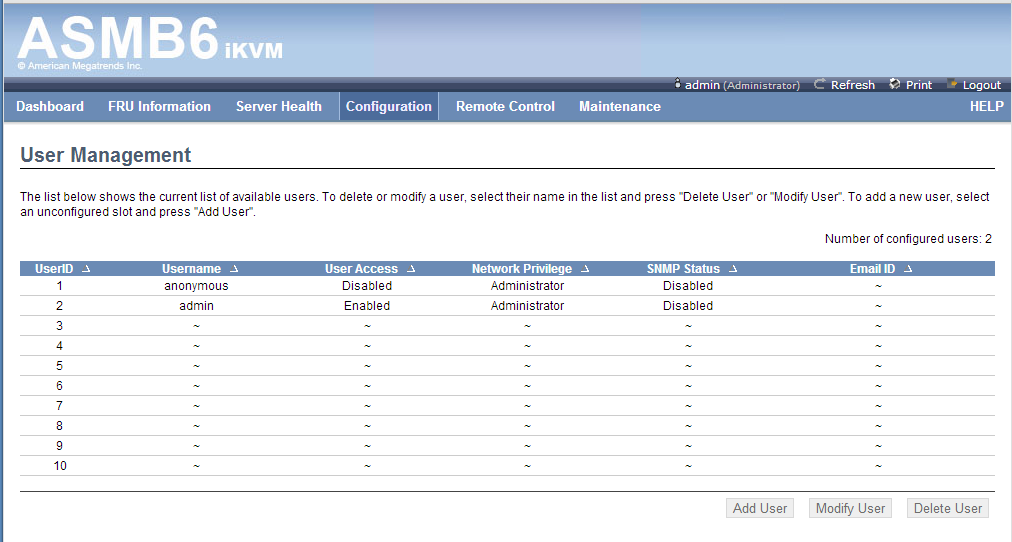Screen dimensions: 1012x542
Task: Click Enabled user access for admin
Action: tap(367, 306)
